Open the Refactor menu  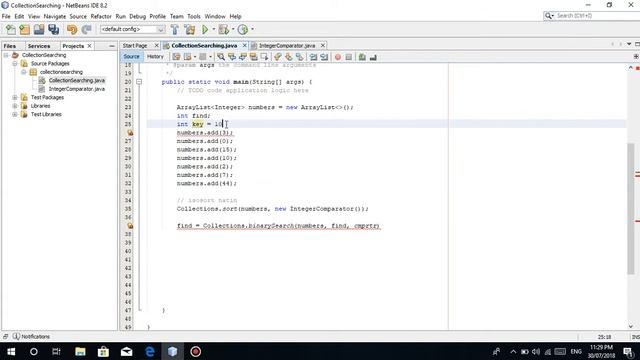click(x=101, y=16)
